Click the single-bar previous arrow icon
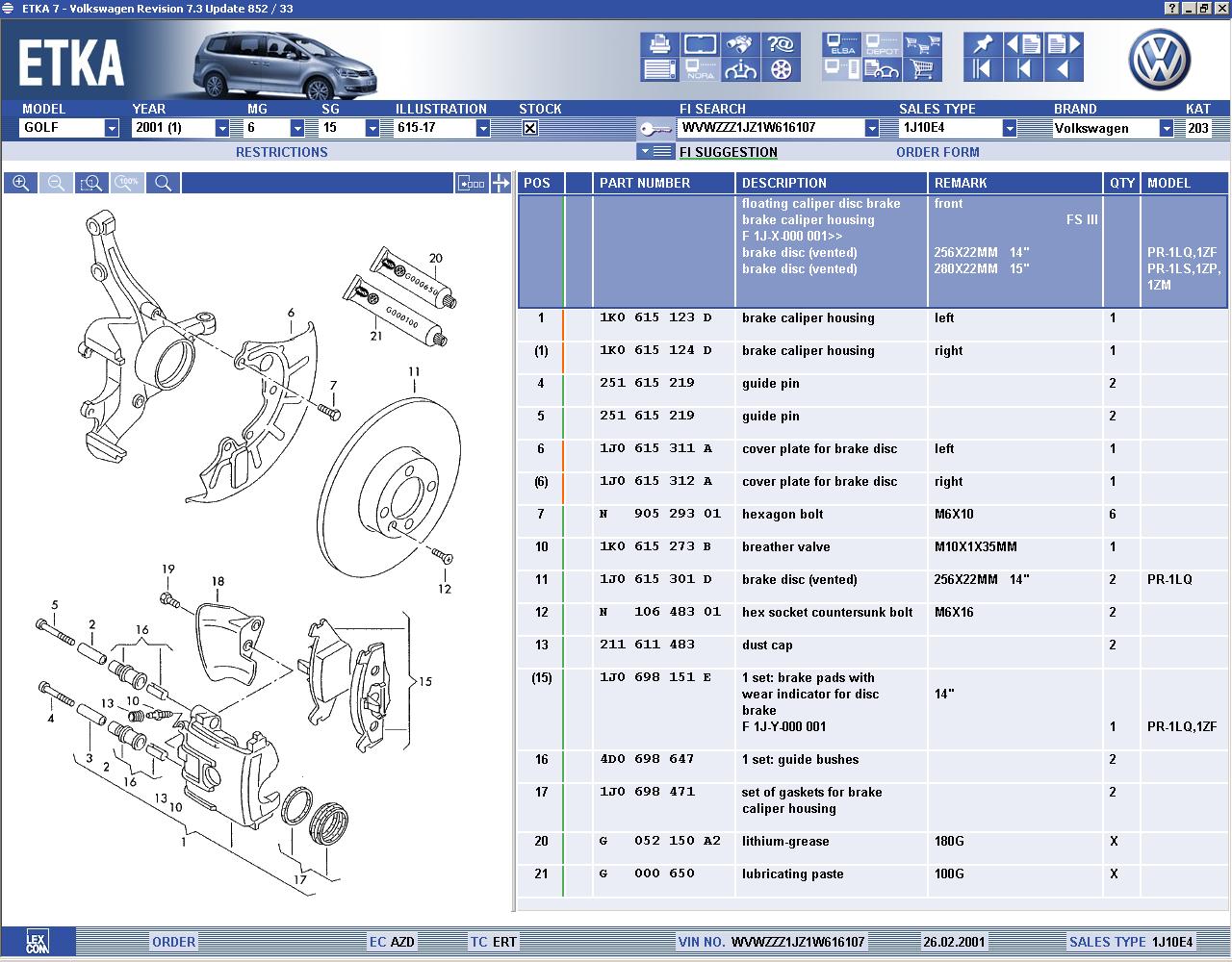Viewport: 1232px width, 962px height. [1023, 69]
